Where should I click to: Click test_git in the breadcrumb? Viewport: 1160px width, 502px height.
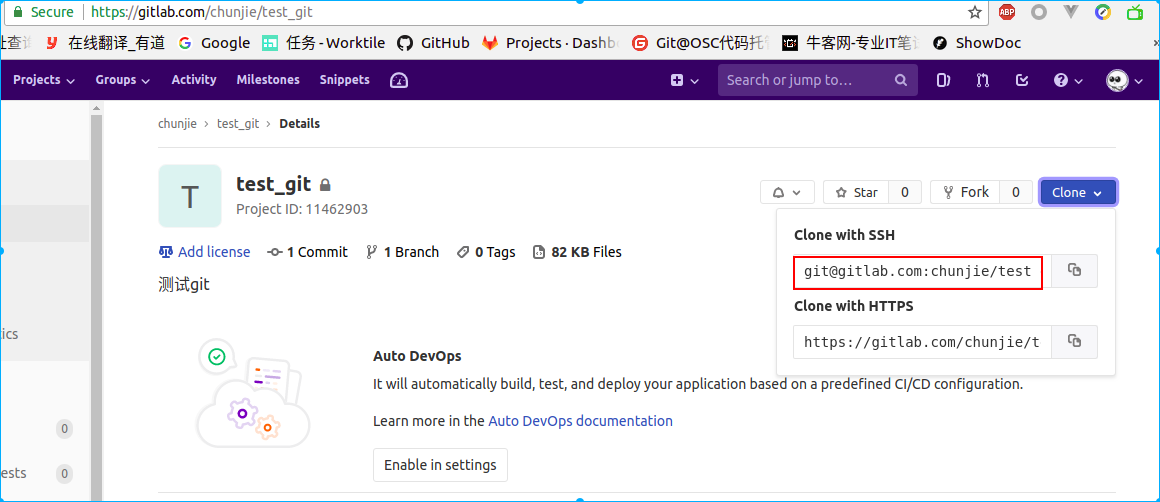237,123
